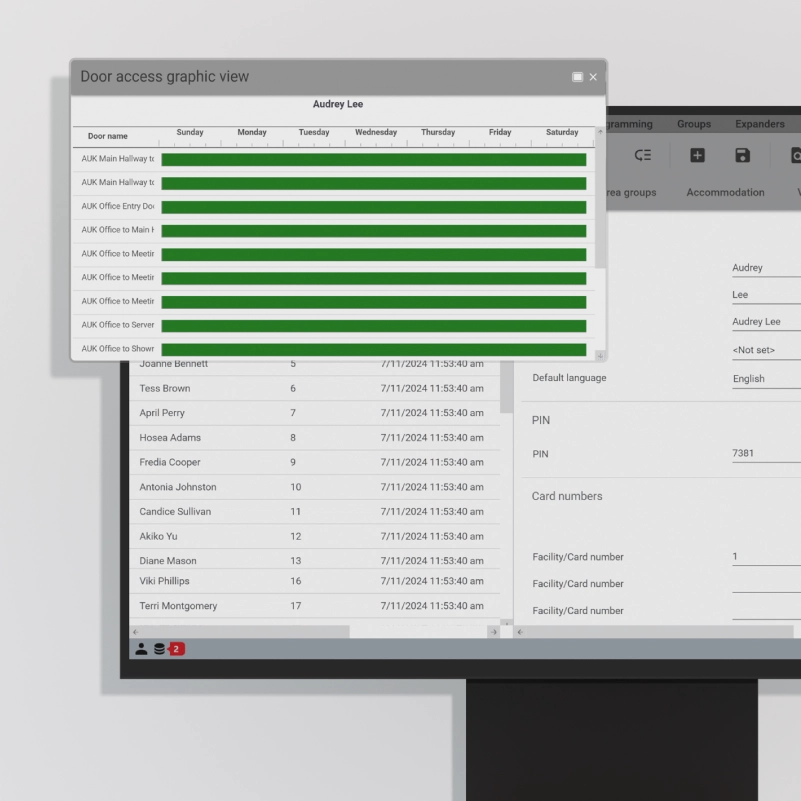Click the database stack icon in the status bar
Image resolution: width=801 pixels, height=801 pixels.
click(x=160, y=648)
